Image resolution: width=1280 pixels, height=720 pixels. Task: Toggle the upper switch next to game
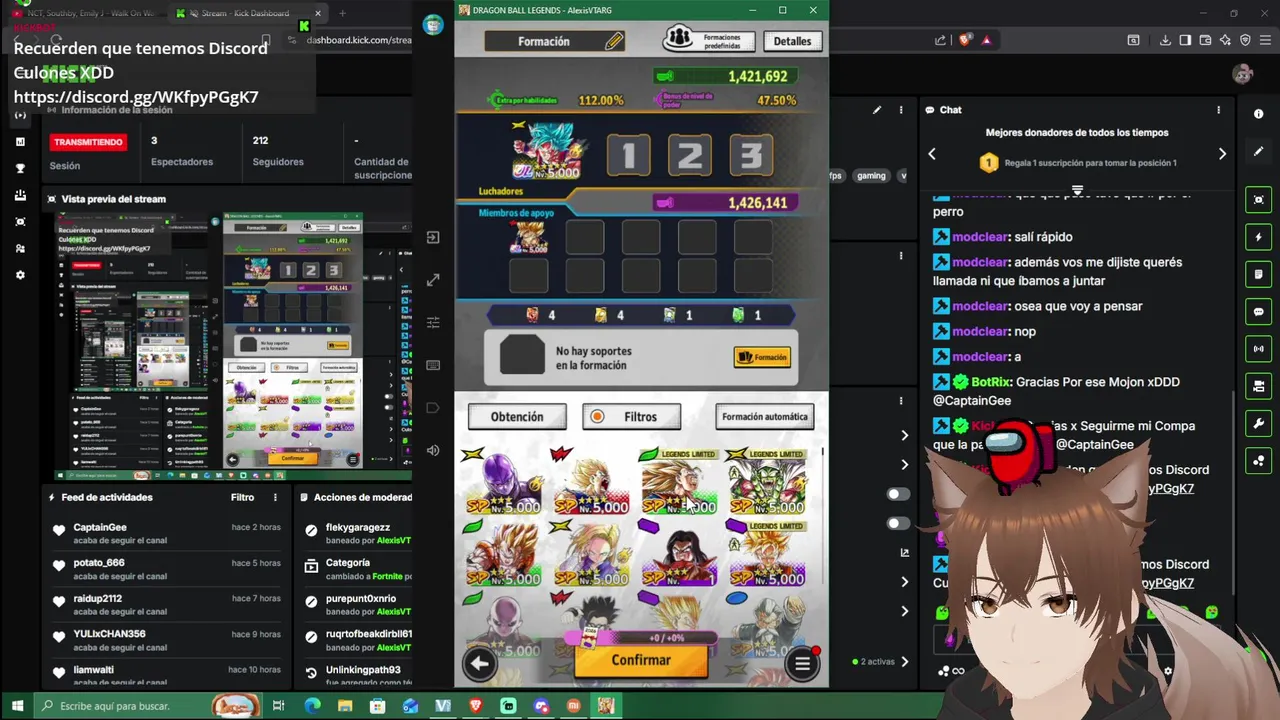(x=899, y=494)
